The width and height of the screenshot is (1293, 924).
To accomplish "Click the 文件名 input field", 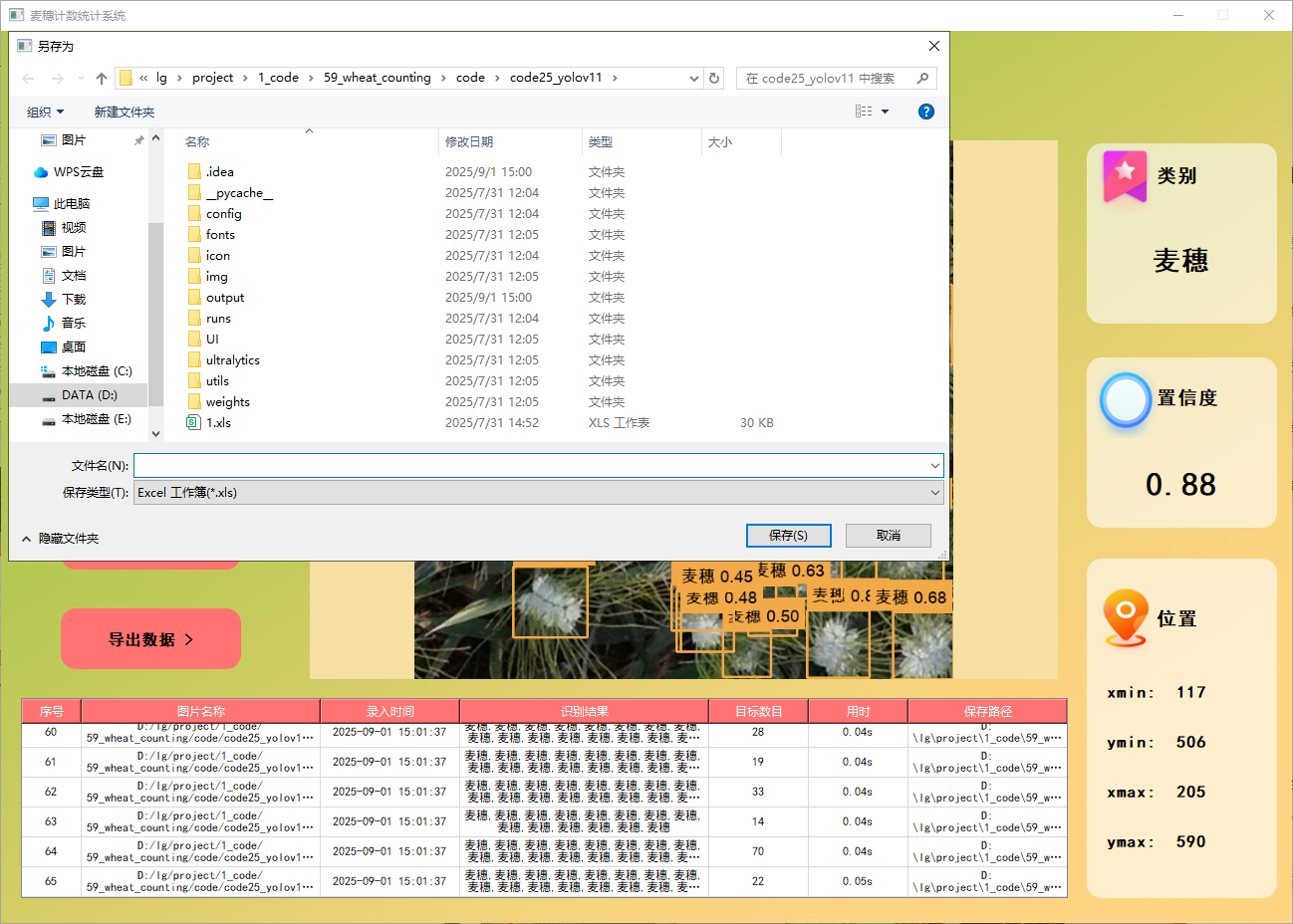I will (530, 465).
